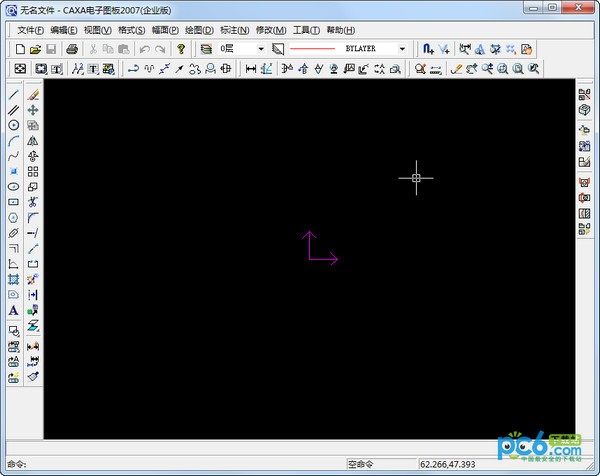Click the Print icon in toolbar

[x=72, y=48]
